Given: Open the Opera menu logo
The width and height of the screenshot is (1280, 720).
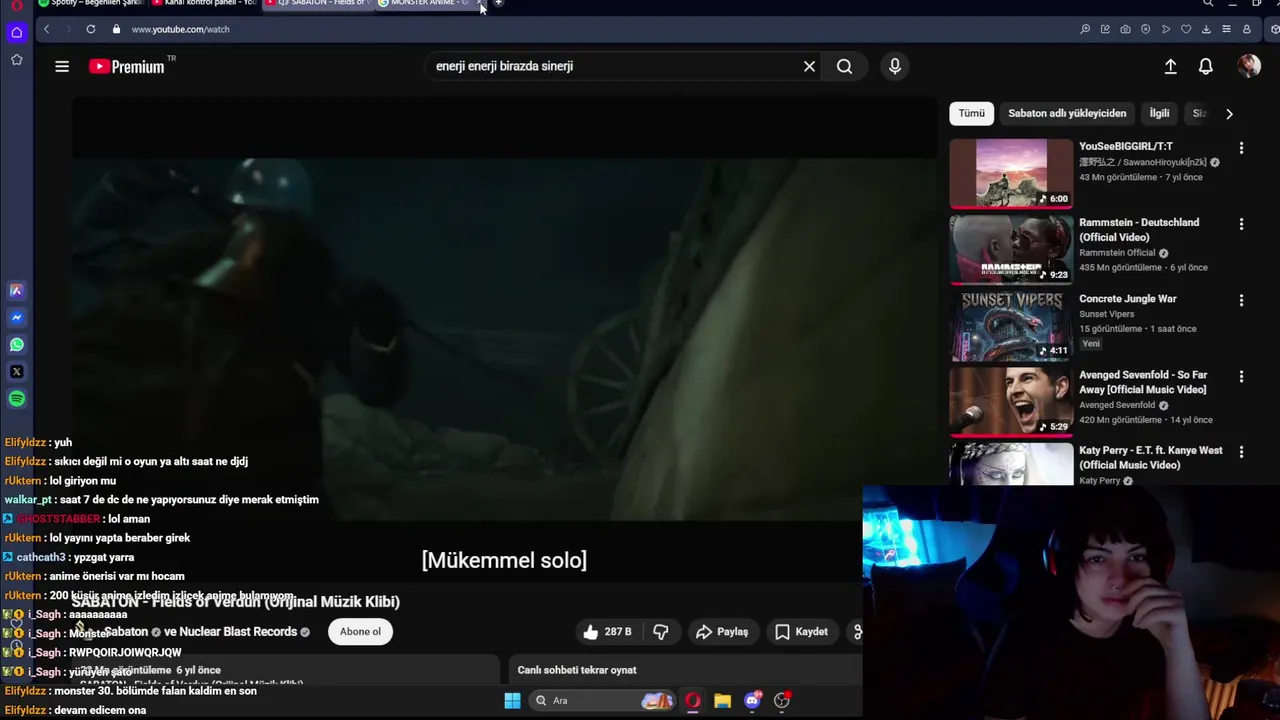Looking at the screenshot, I should point(16,5).
